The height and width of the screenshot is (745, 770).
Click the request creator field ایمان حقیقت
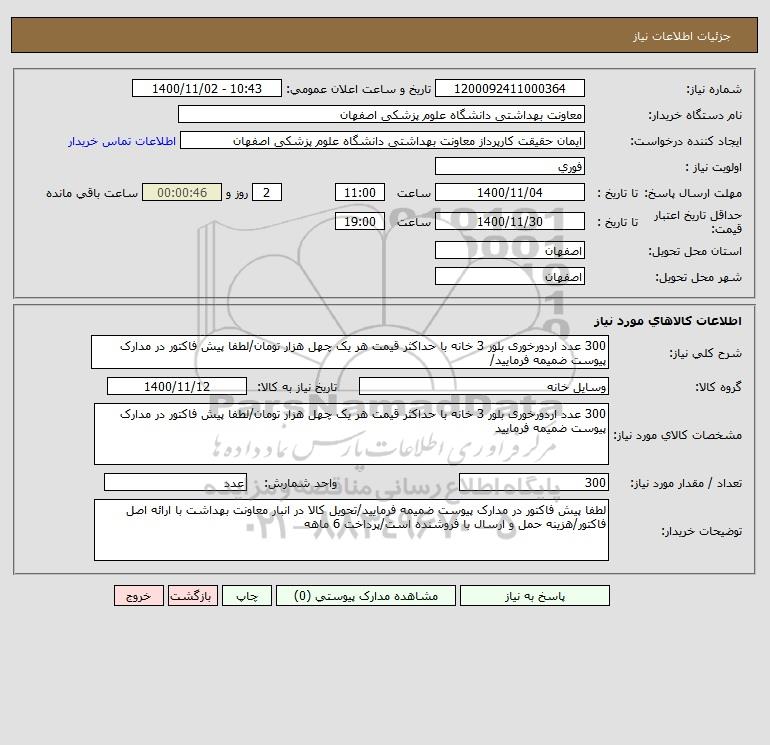(x=382, y=140)
